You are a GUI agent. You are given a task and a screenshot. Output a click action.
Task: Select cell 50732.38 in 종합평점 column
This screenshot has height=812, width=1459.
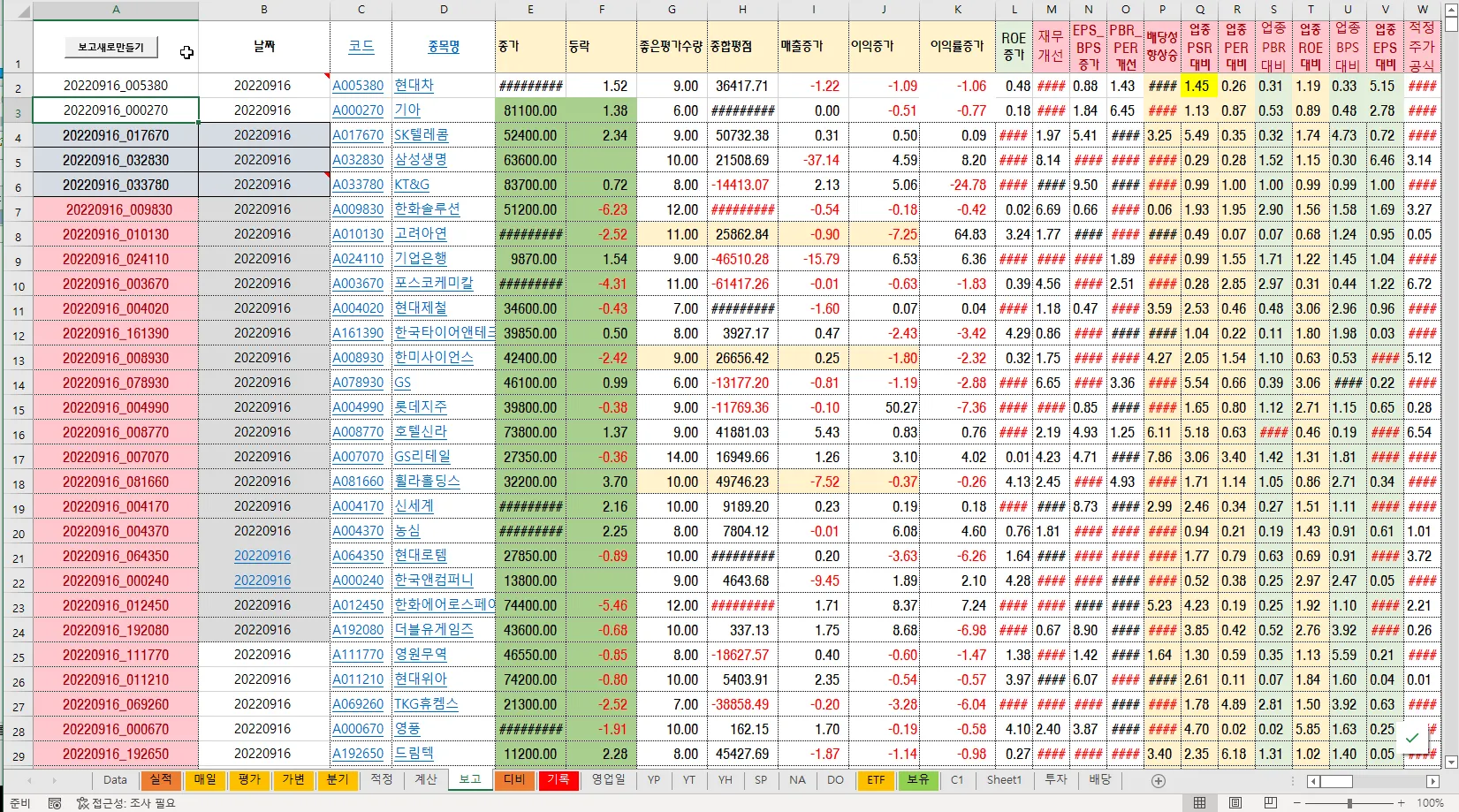pos(742,135)
